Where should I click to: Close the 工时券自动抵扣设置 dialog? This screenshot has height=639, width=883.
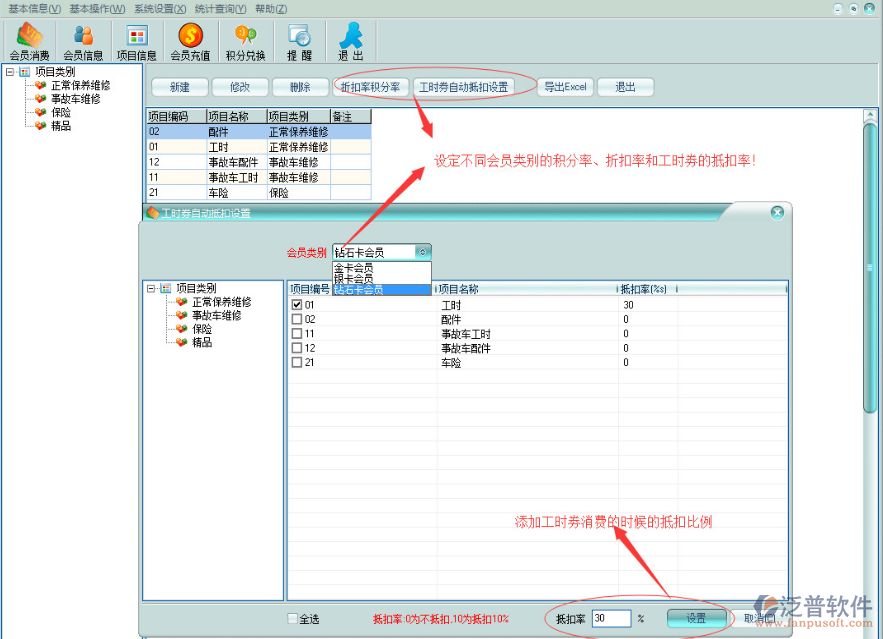pos(777,213)
